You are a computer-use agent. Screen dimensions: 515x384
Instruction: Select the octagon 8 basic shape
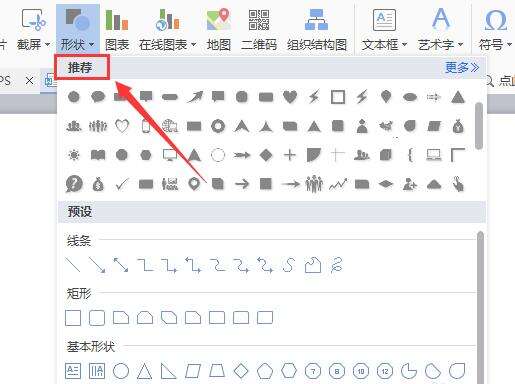pyautogui.click(x=337, y=371)
